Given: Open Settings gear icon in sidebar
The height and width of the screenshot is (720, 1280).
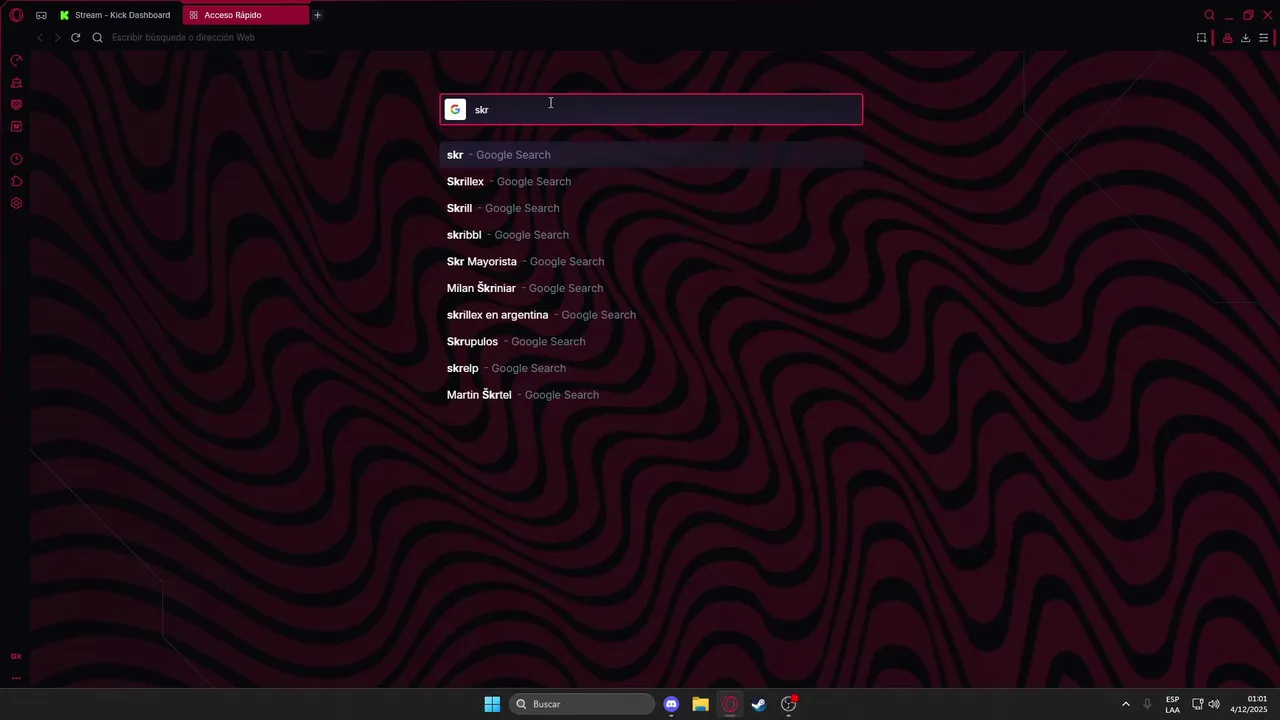Looking at the screenshot, I should click(16, 203).
